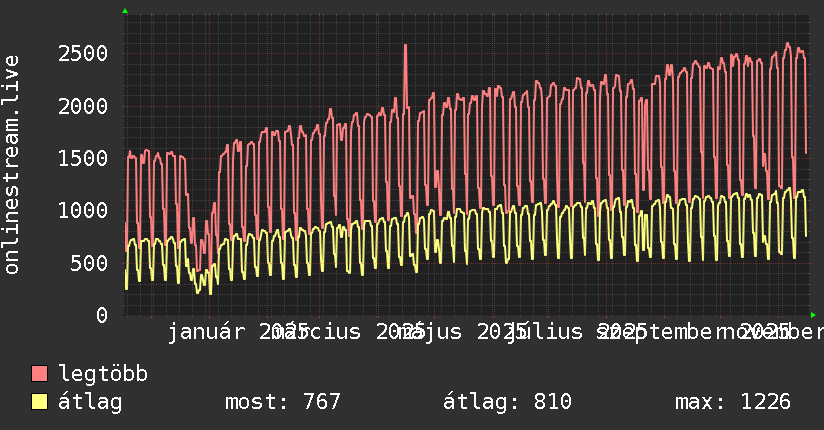Click the "július 2025" x-axis label
This screenshot has width=824, height=430.
click(x=565, y=331)
